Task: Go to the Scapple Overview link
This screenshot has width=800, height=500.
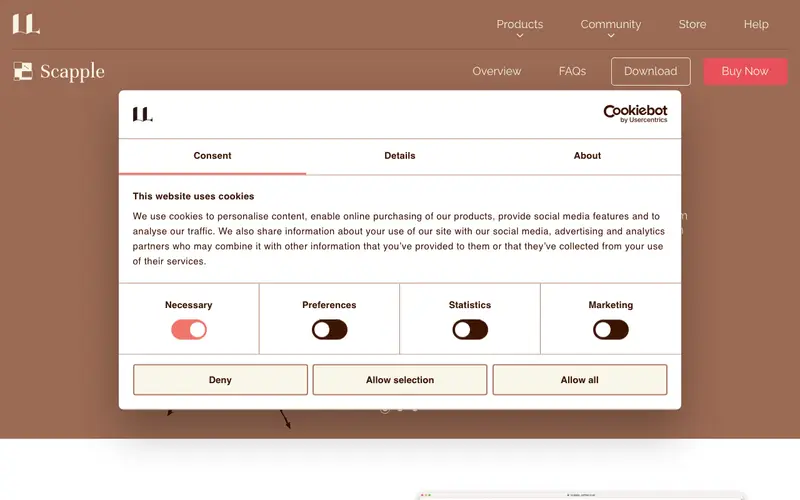Action: point(496,71)
